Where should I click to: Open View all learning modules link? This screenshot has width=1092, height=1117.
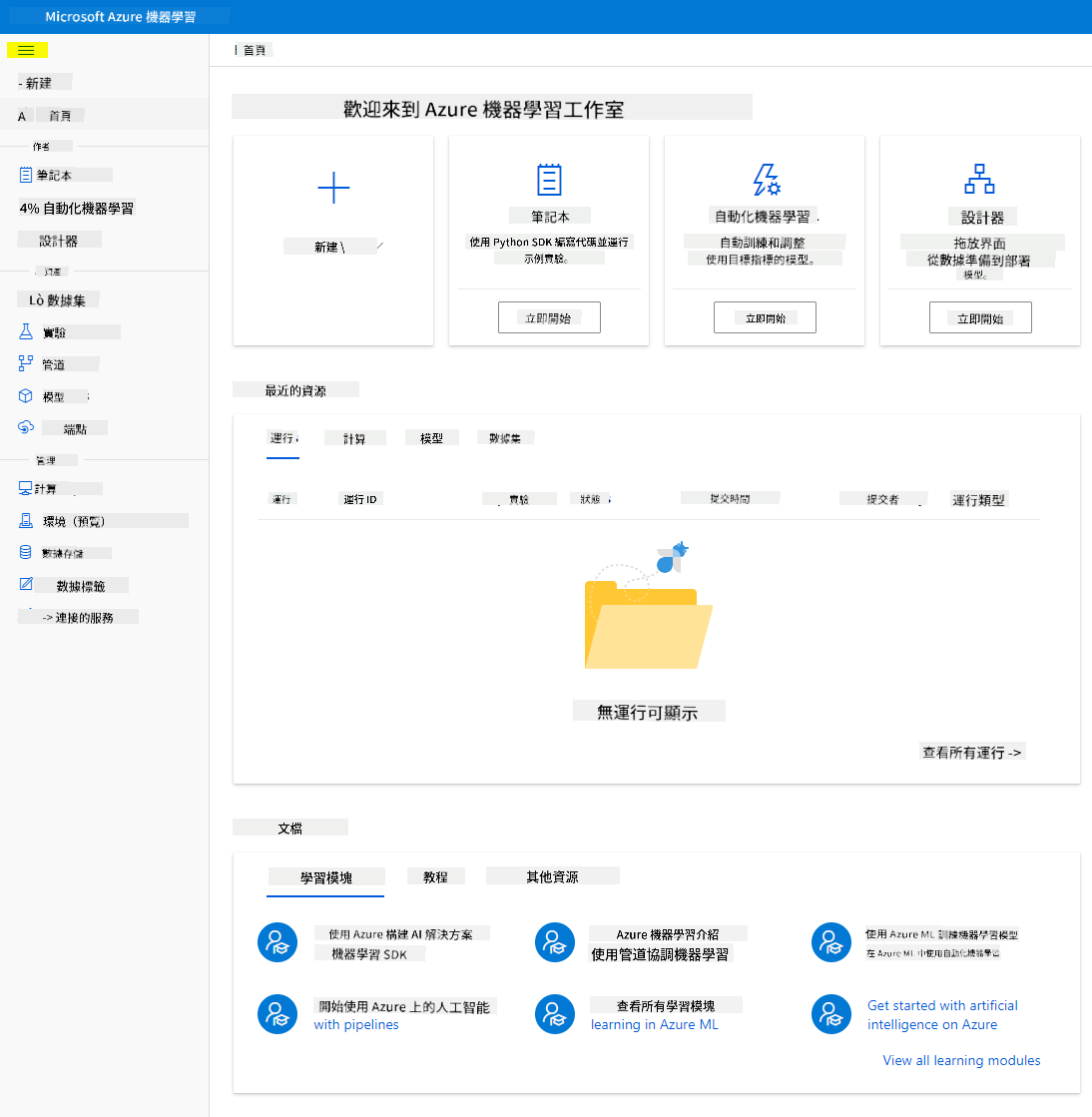point(961,1060)
